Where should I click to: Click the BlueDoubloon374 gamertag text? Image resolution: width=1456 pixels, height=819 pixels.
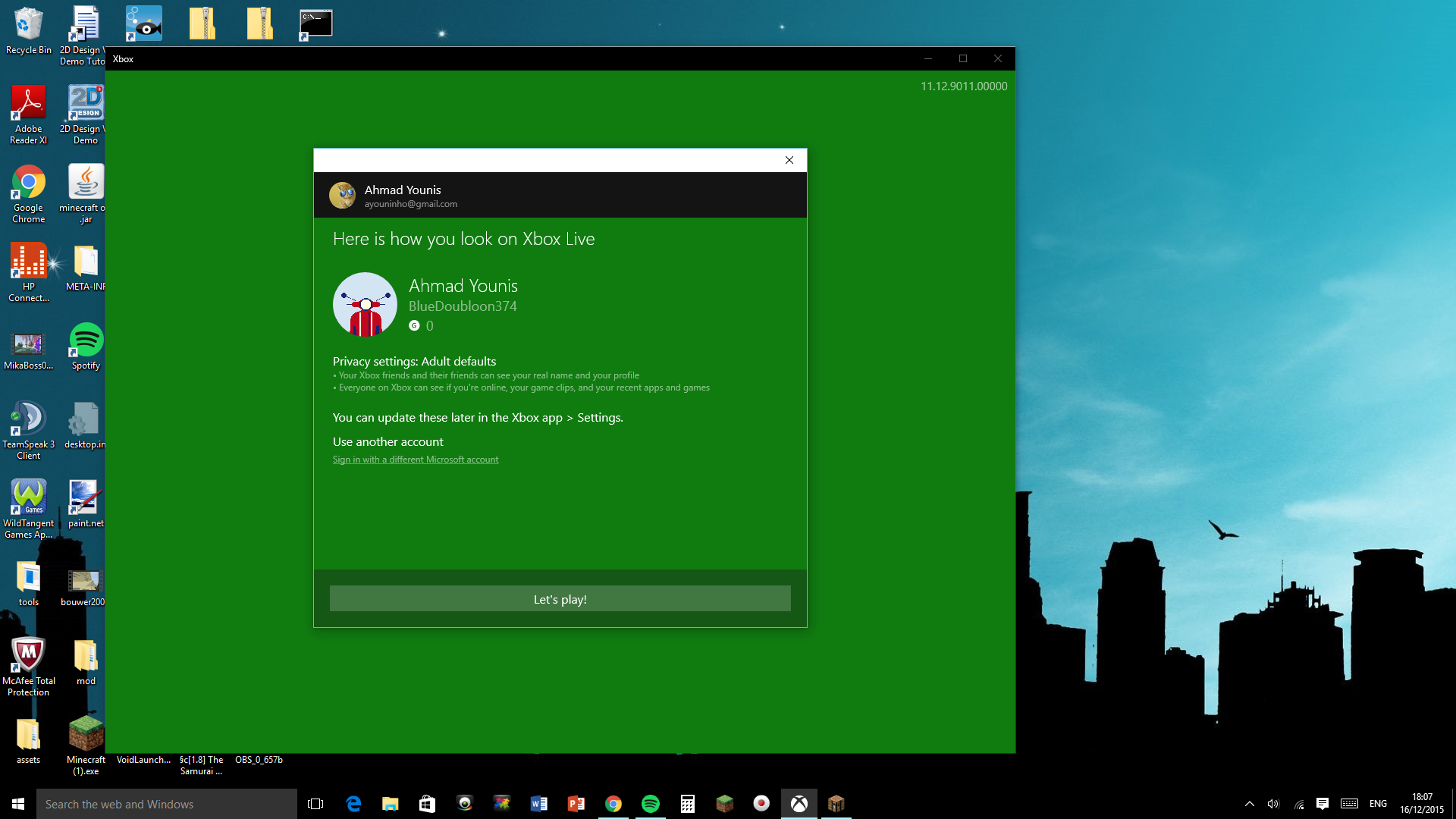pyautogui.click(x=463, y=306)
